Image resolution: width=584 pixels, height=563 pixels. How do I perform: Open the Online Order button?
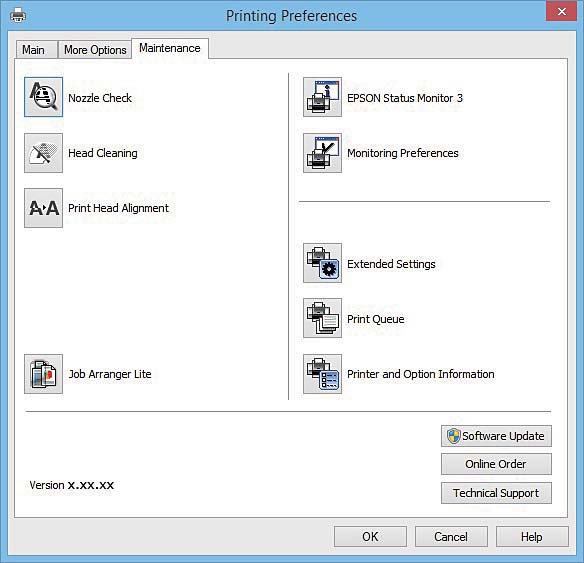[496, 464]
